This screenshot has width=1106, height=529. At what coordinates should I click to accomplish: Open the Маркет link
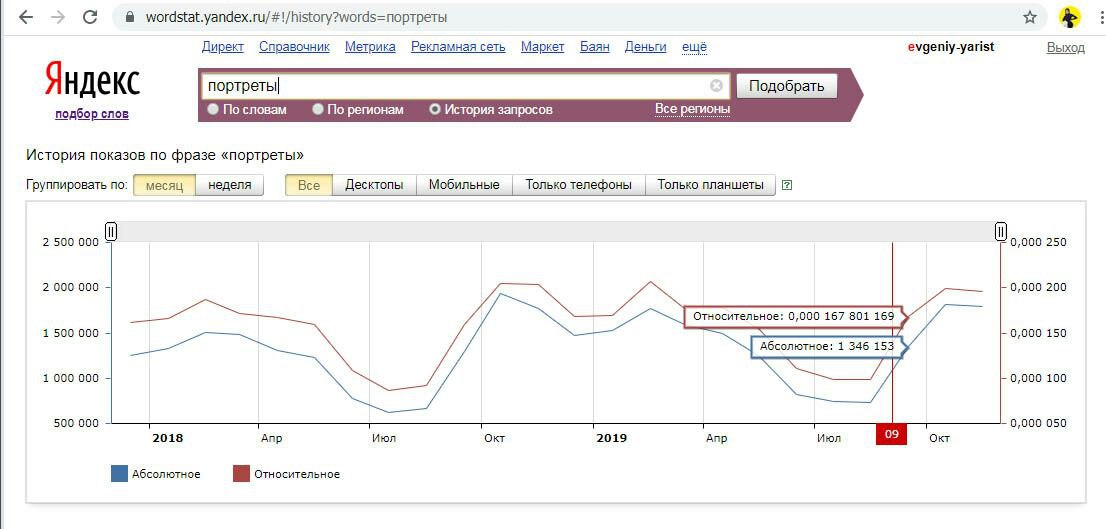click(x=542, y=47)
